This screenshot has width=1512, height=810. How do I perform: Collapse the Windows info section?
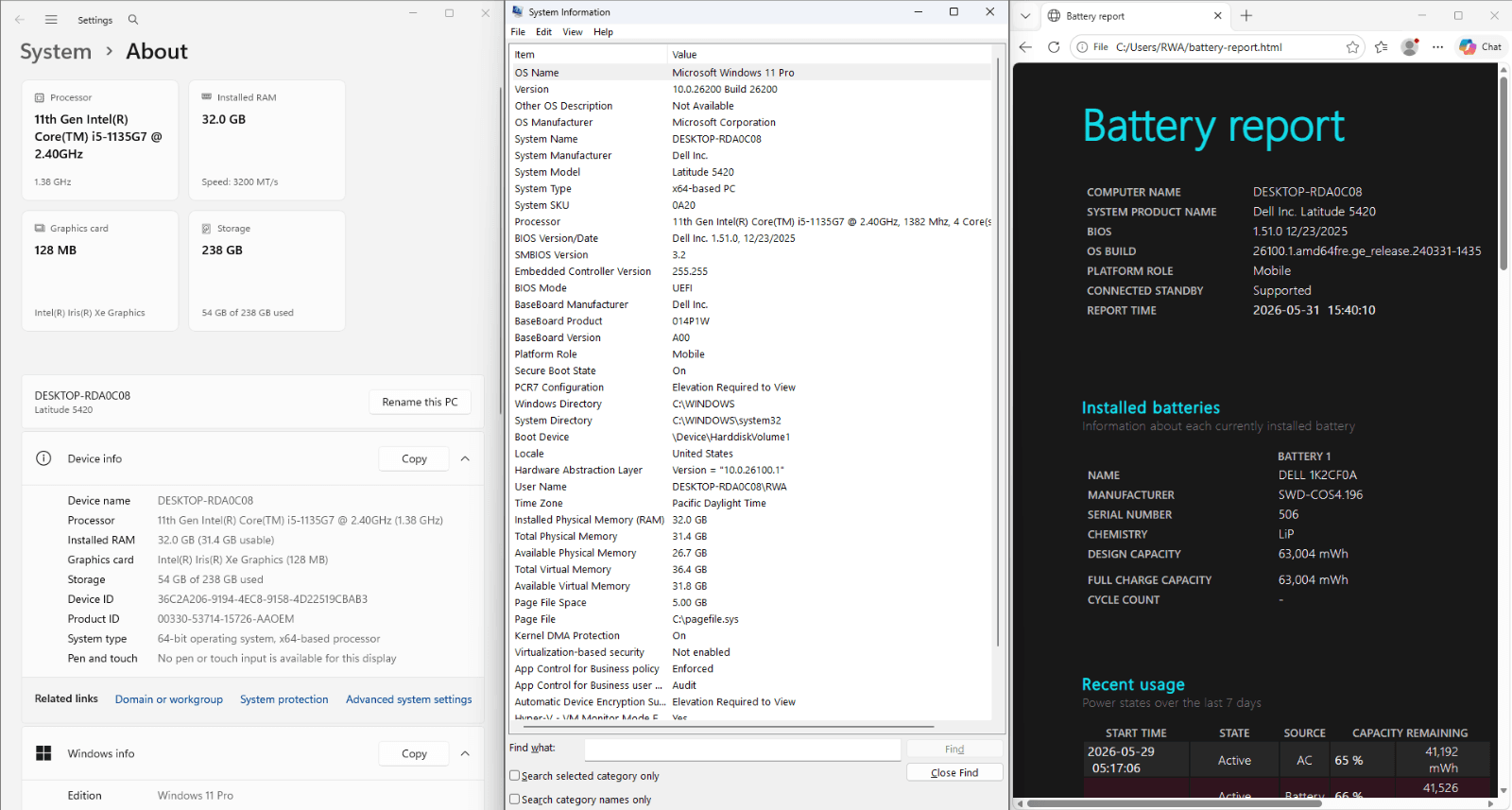point(465,753)
